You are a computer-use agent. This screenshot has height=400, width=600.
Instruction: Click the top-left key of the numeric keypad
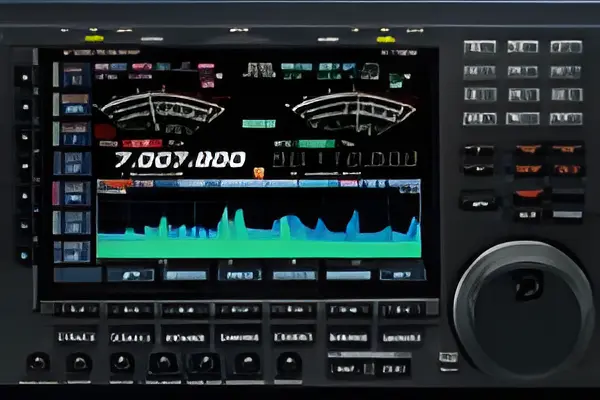click(x=480, y=47)
